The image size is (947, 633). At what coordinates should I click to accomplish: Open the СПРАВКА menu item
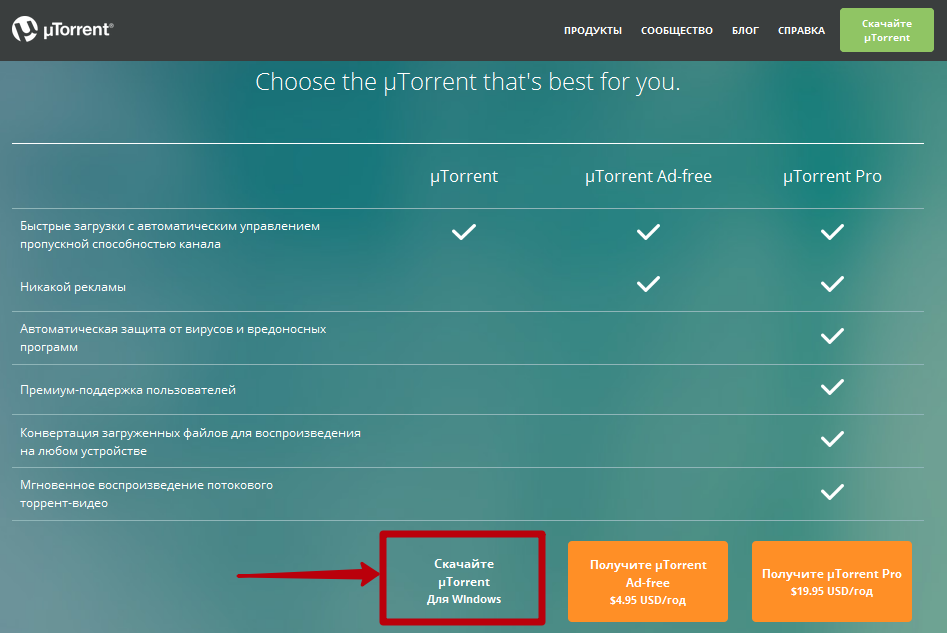tap(801, 30)
